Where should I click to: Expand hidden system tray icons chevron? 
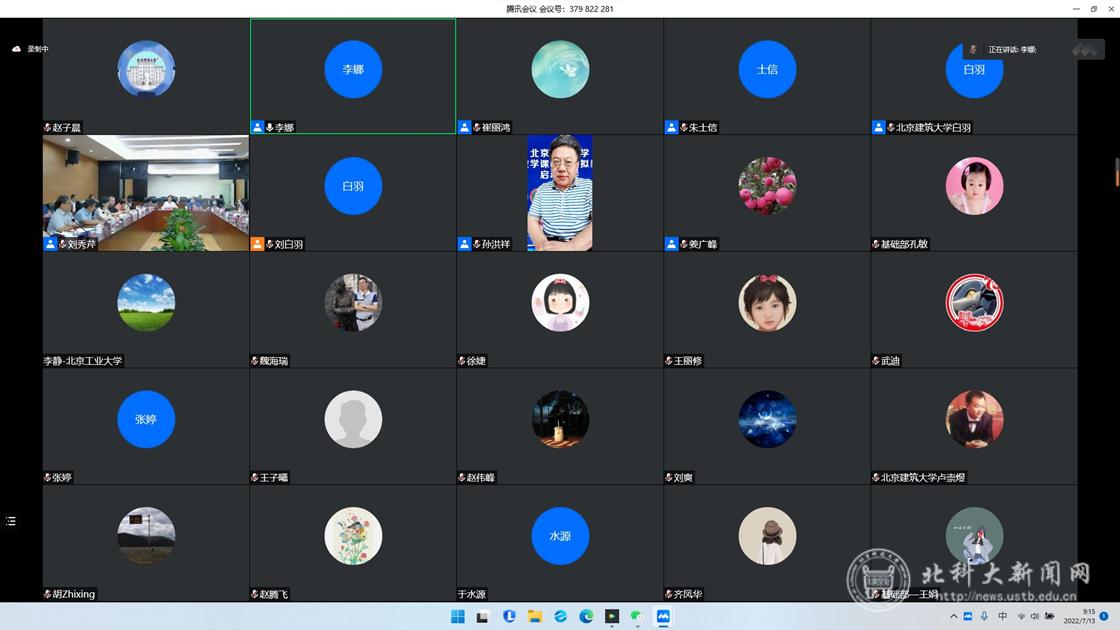pyautogui.click(x=954, y=616)
